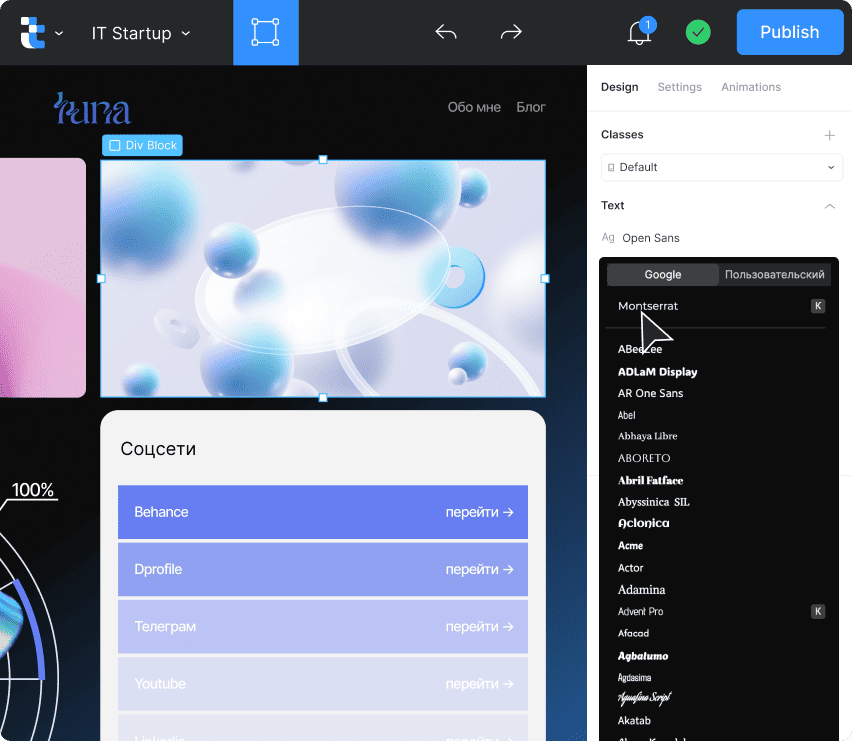Screen dimensions: 852x741
Task: Click the K badge beside Montserrat
Action: [818, 306]
